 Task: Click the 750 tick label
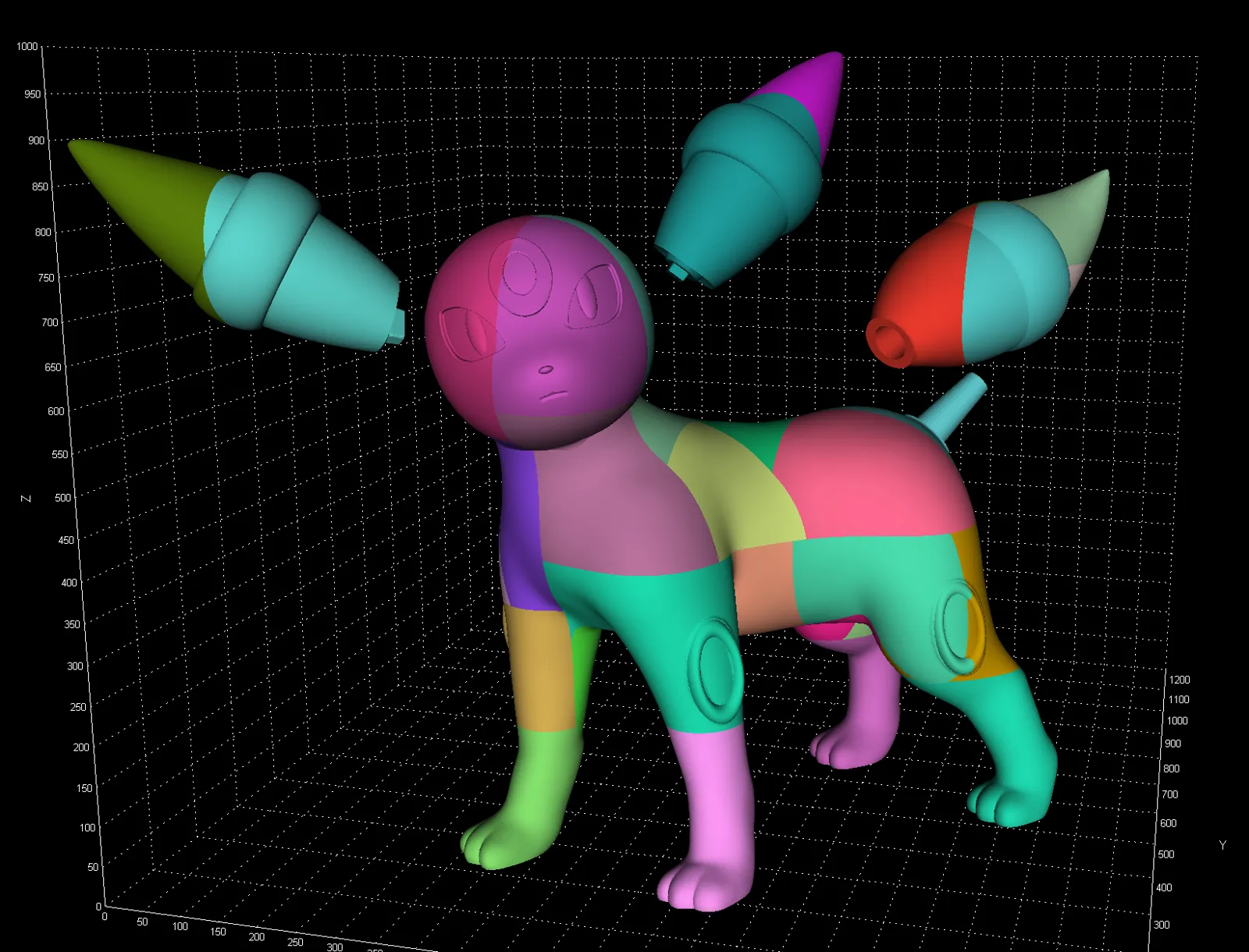(47, 278)
